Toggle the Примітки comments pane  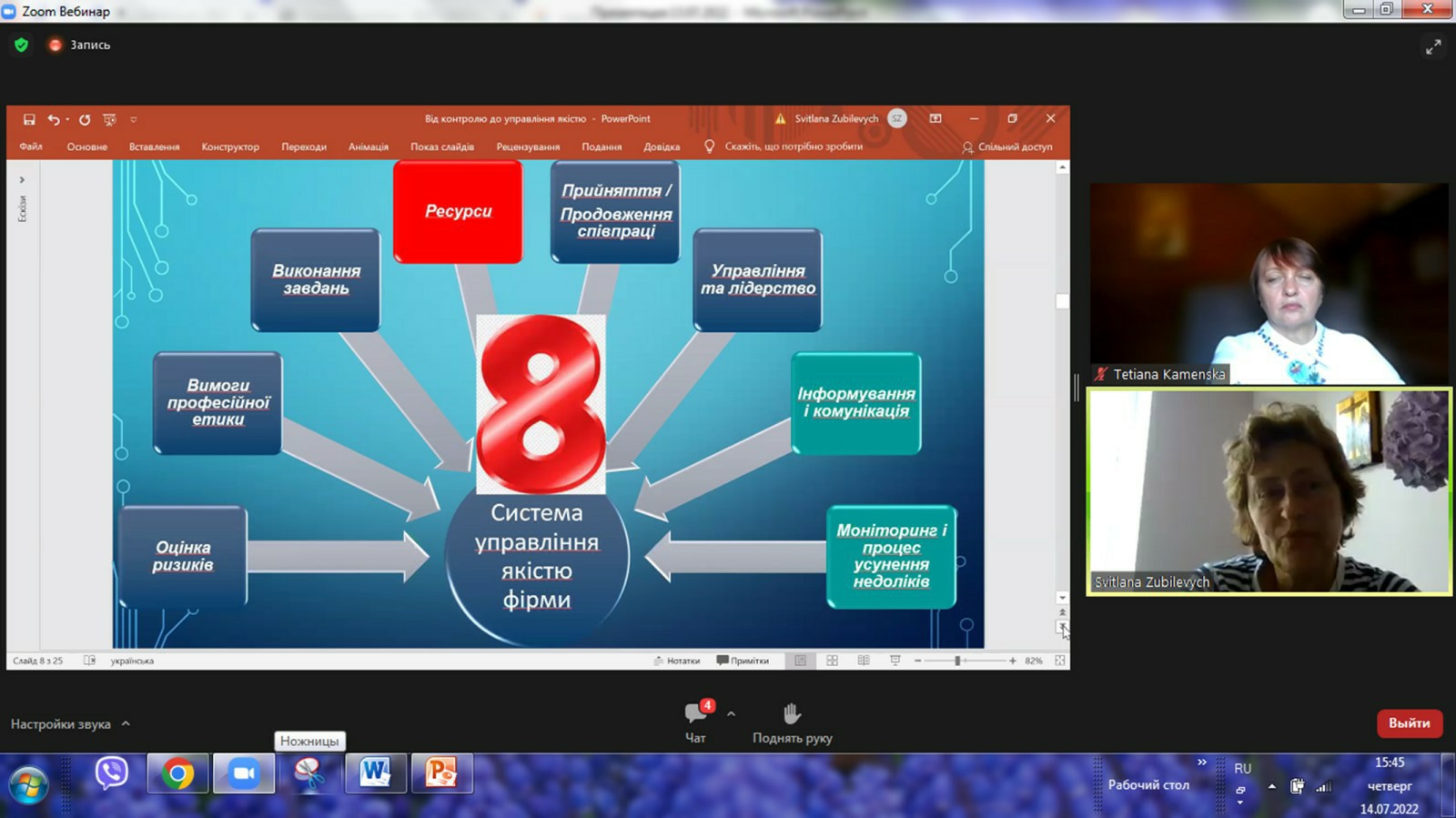(743, 661)
